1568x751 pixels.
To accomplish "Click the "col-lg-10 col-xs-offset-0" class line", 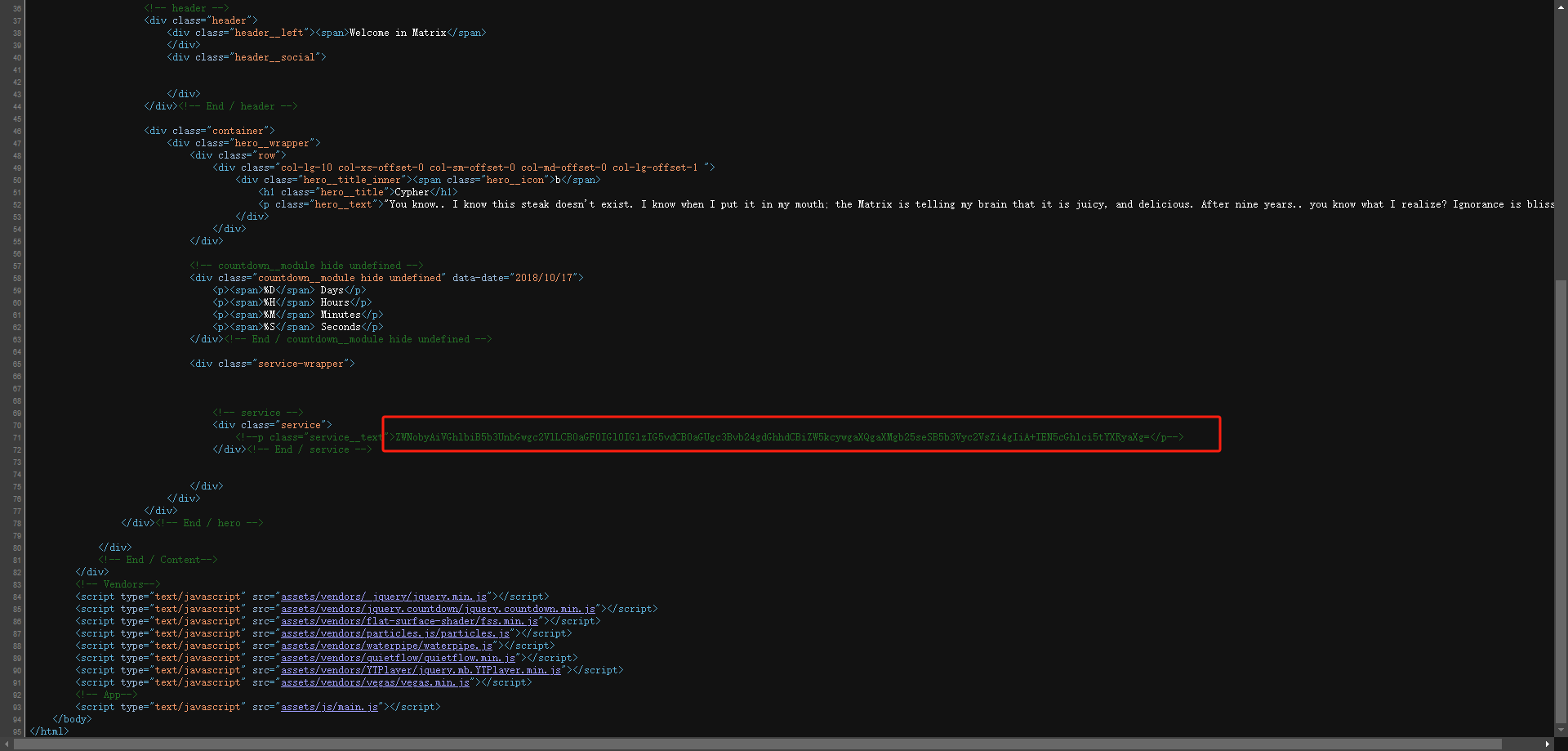I will coord(464,168).
